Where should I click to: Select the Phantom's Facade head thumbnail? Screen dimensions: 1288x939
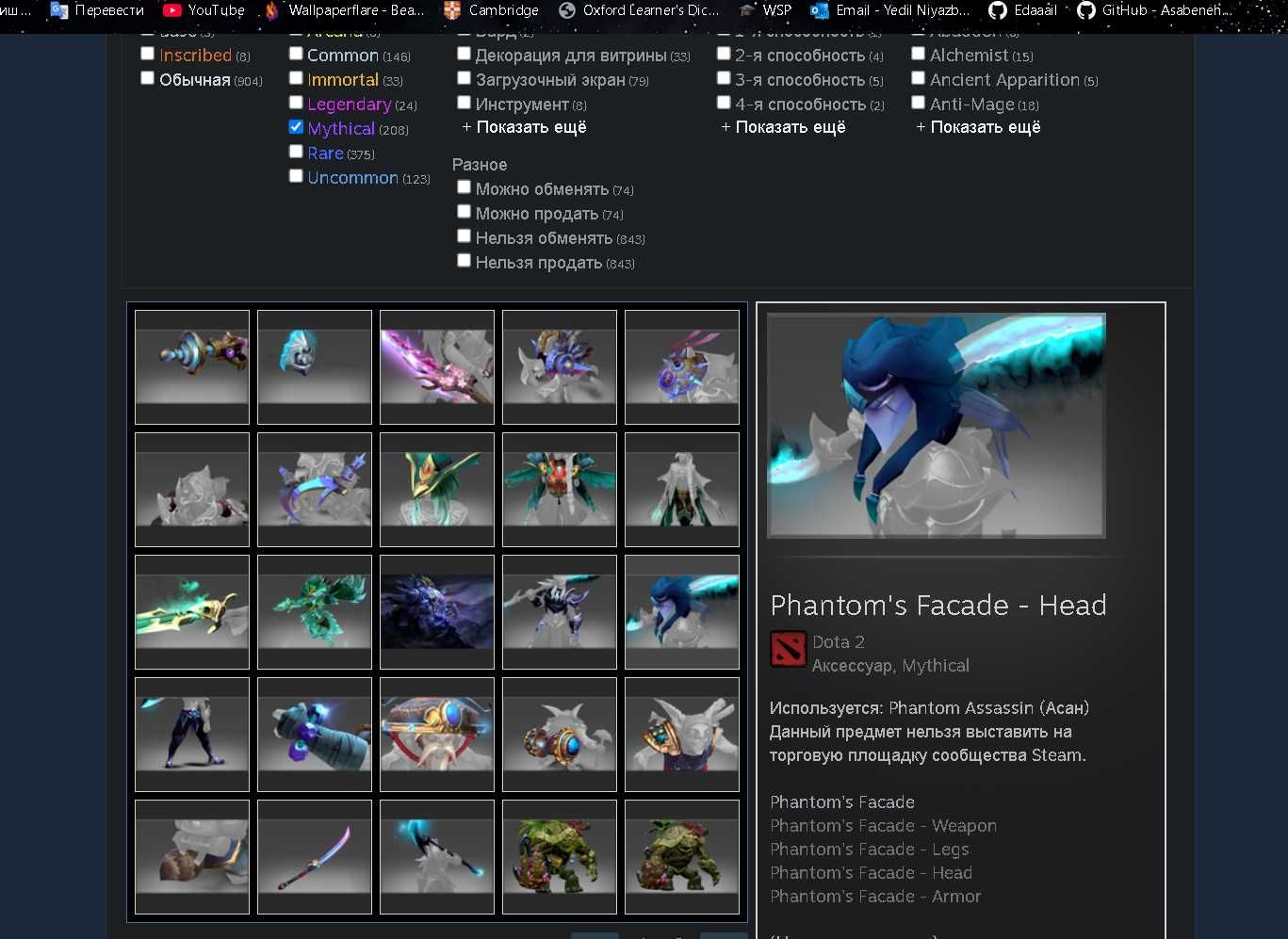(x=682, y=612)
